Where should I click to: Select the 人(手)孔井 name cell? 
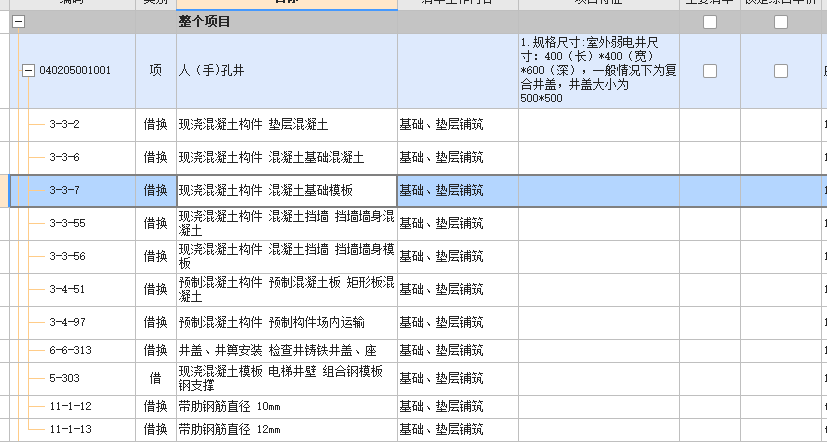(287, 71)
